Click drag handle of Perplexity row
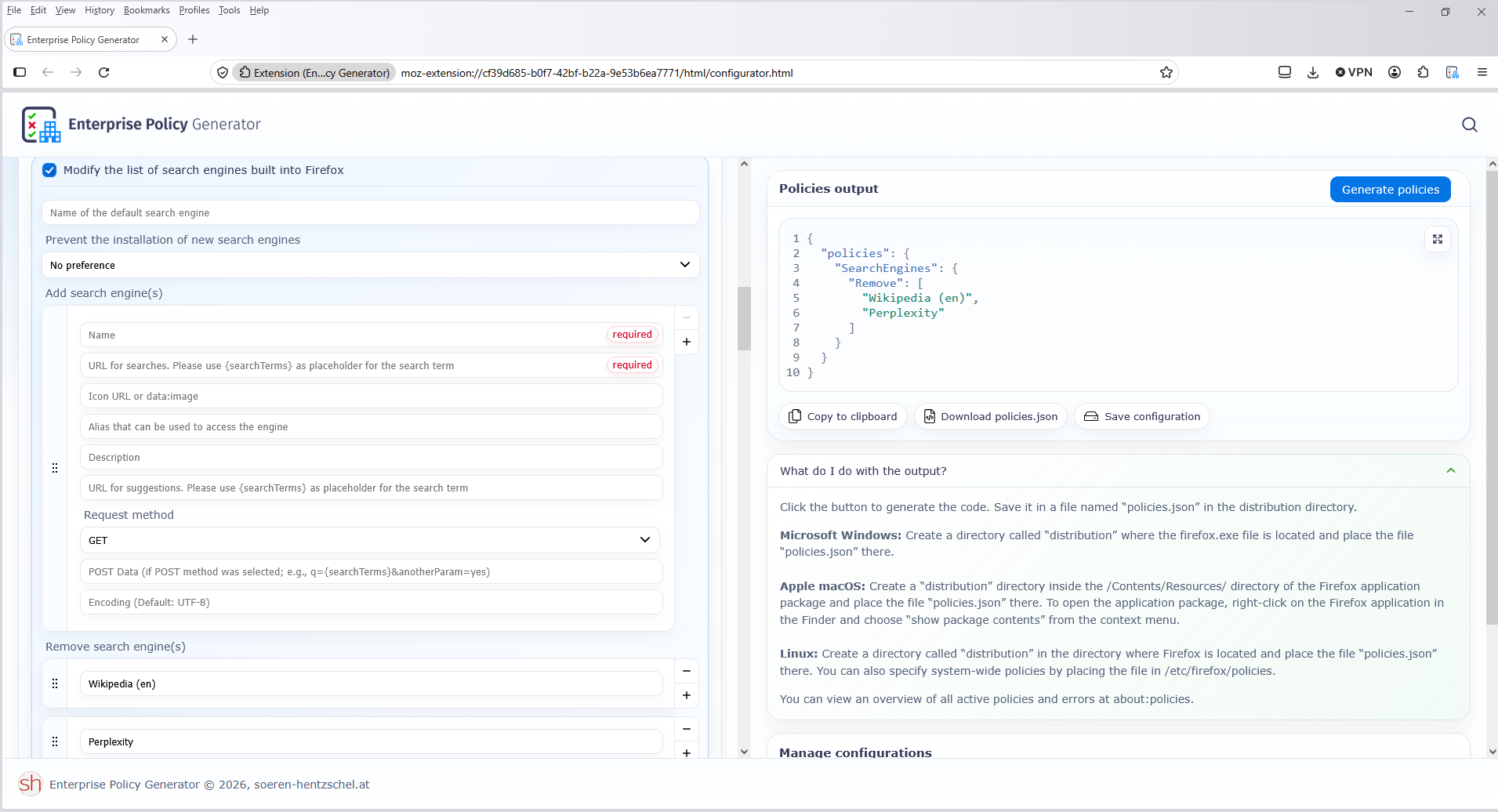The width and height of the screenshot is (1498, 812). click(x=55, y=741)
